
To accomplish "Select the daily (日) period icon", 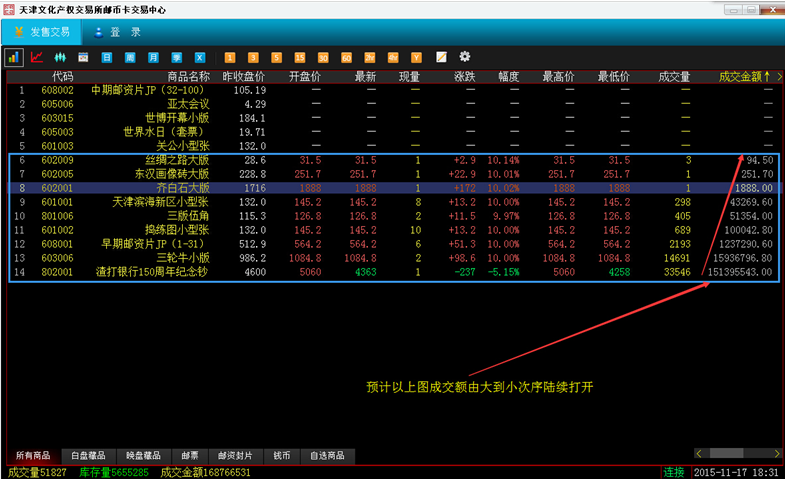I will tap(107, 57).
